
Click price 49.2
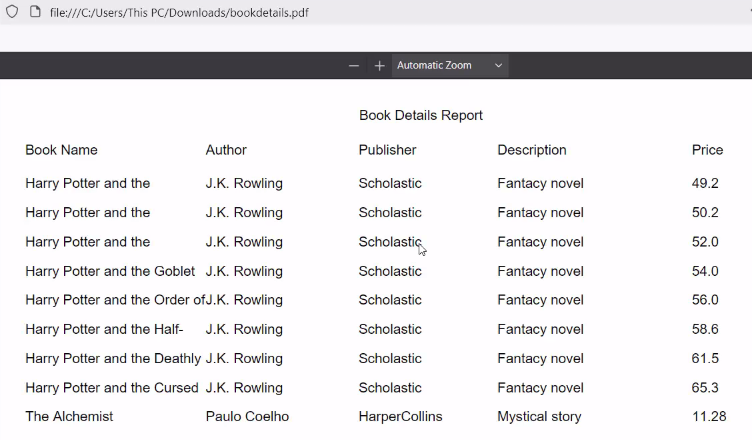[x=705, y=183]
